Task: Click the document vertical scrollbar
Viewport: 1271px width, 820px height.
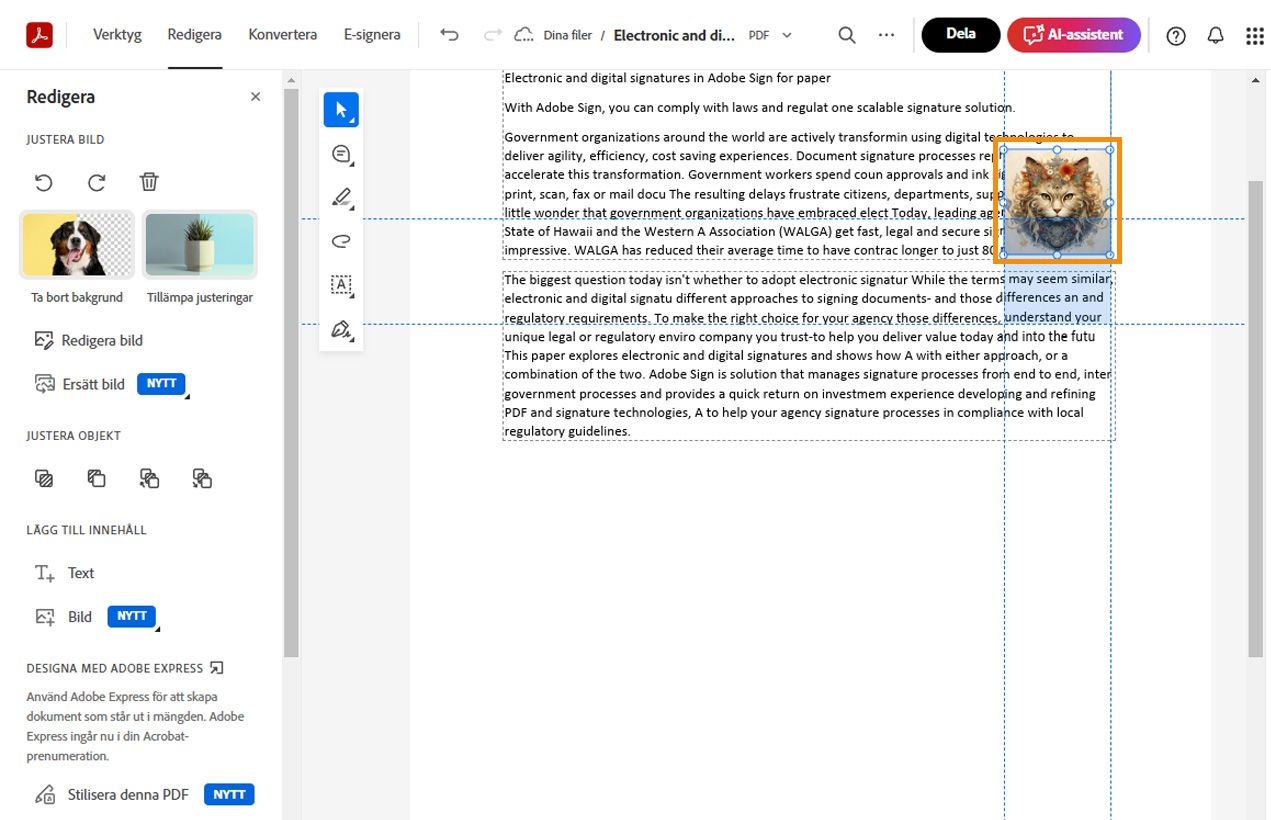Action: click(1256, 418)
